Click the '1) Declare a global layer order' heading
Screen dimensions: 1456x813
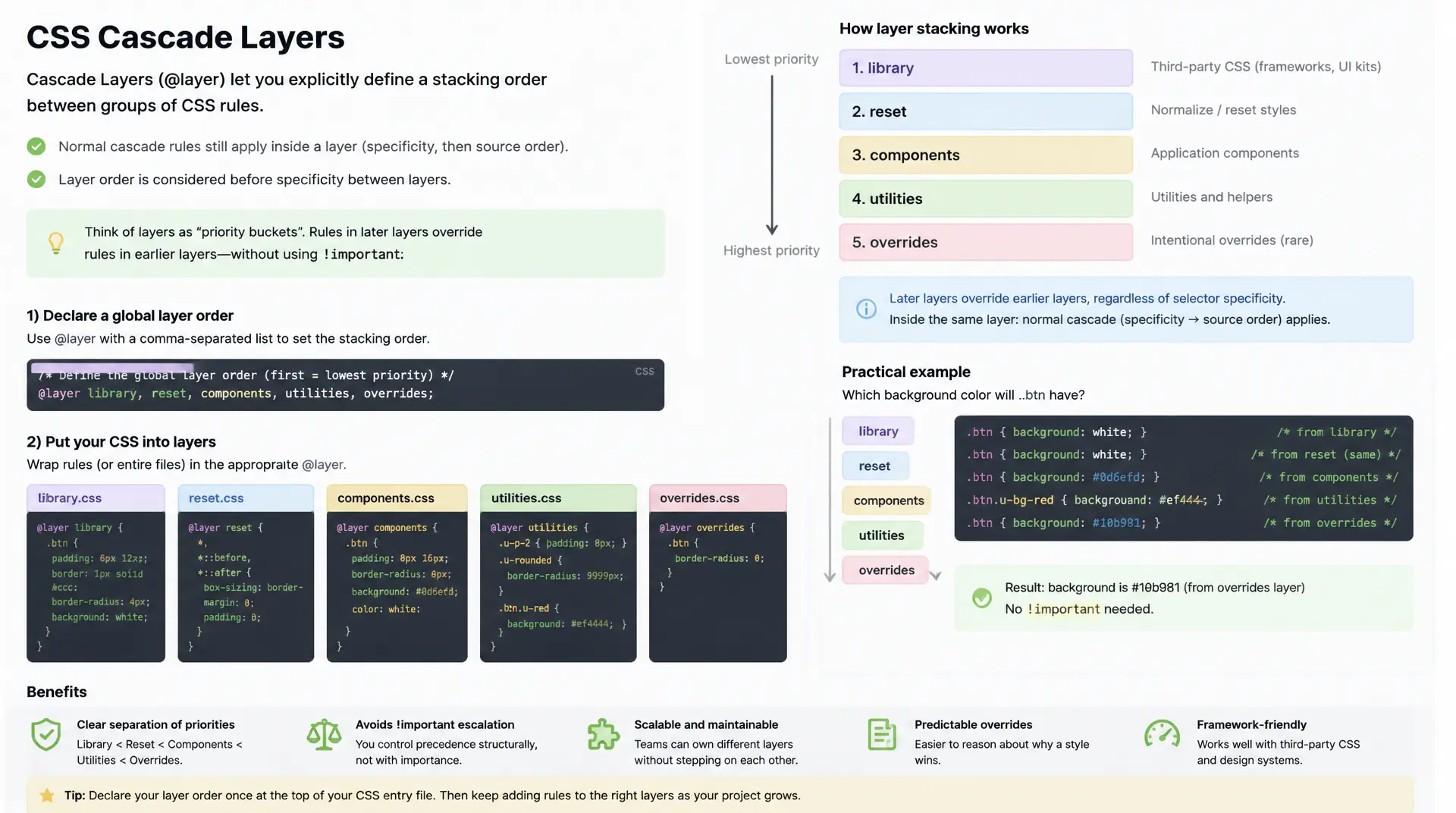130,315
